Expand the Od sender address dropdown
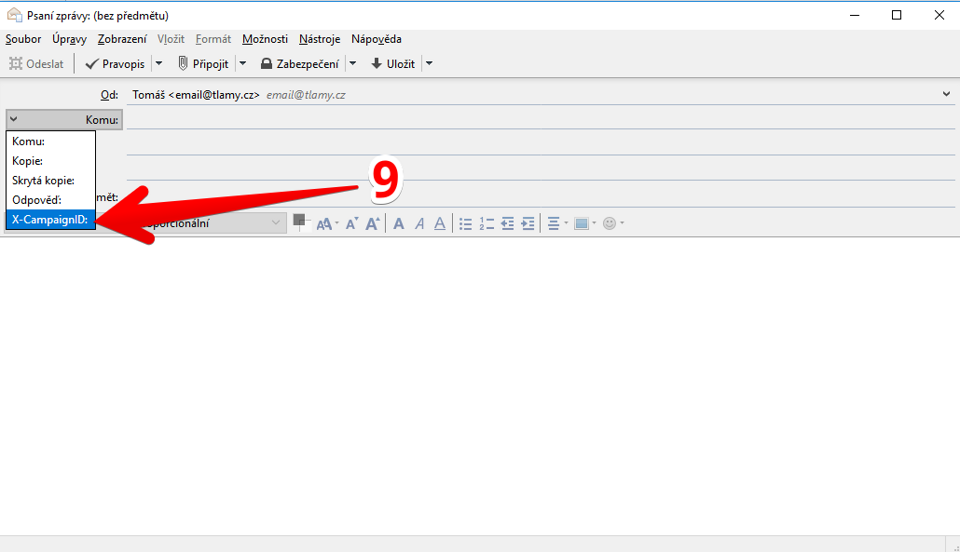 (x=947, y=94)
